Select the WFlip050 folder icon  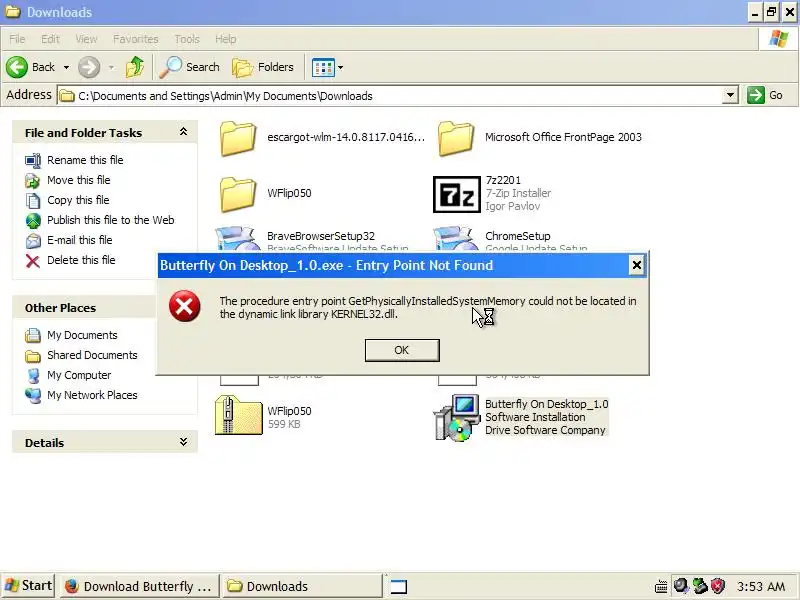coord(238,194)
